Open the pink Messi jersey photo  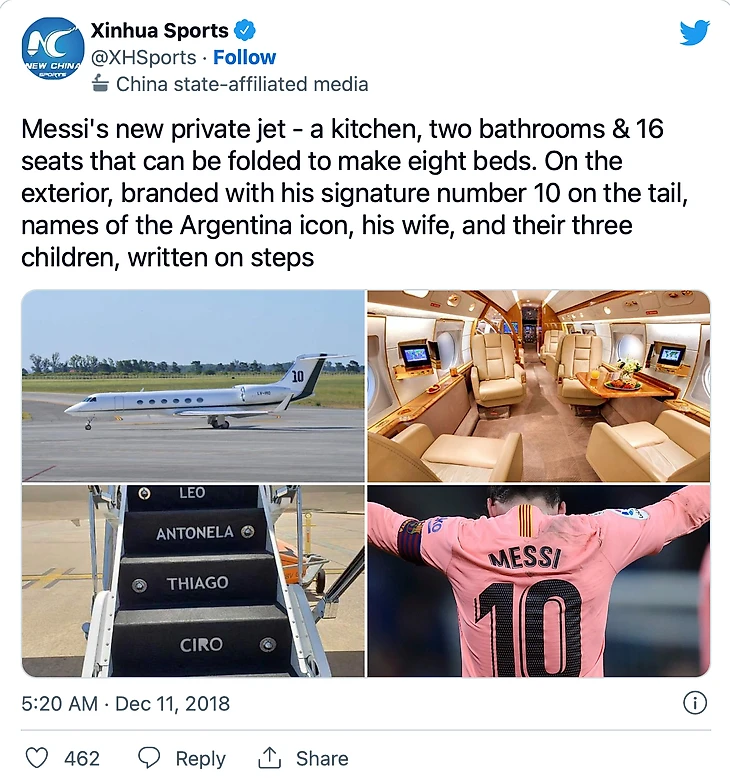(539, 581)
